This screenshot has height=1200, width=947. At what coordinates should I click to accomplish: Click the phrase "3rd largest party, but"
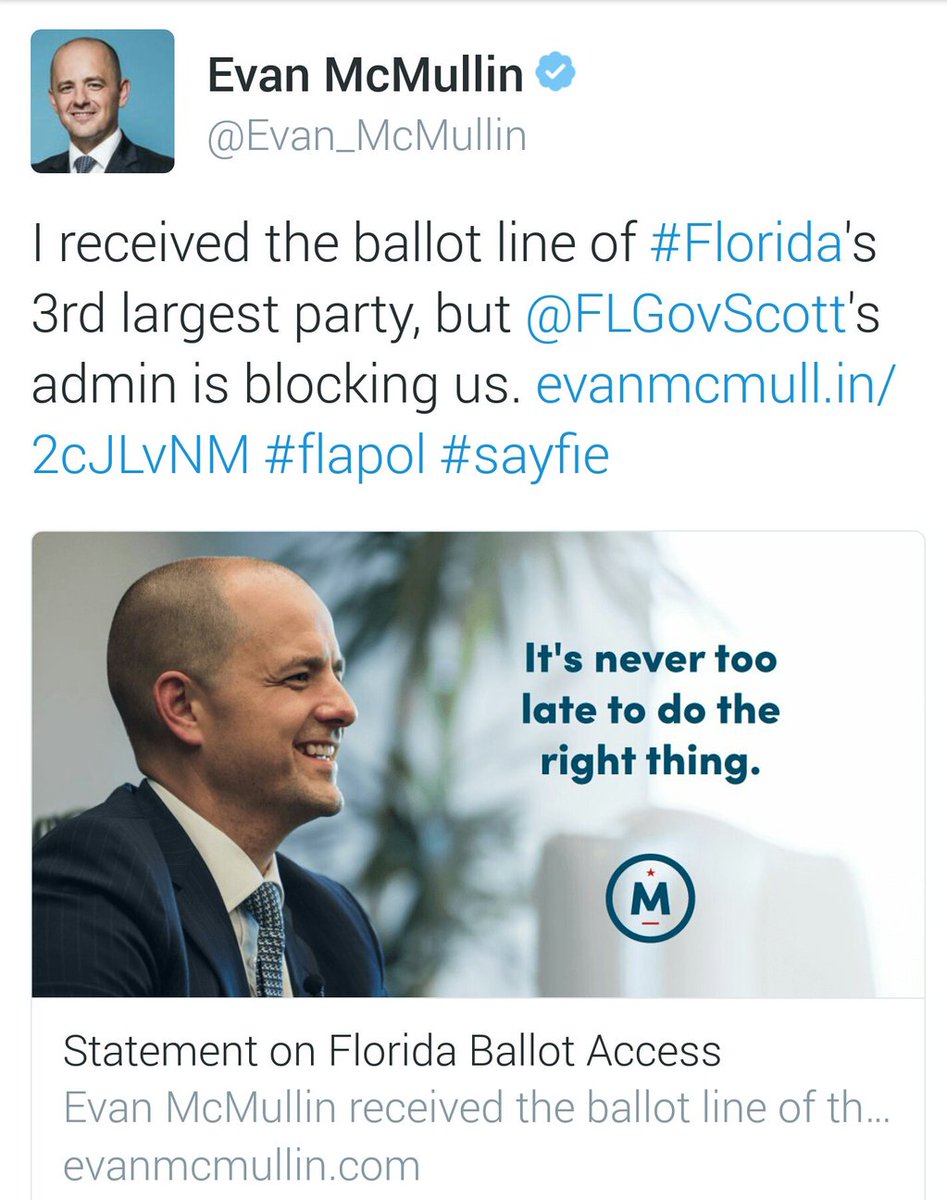point(270,316)
